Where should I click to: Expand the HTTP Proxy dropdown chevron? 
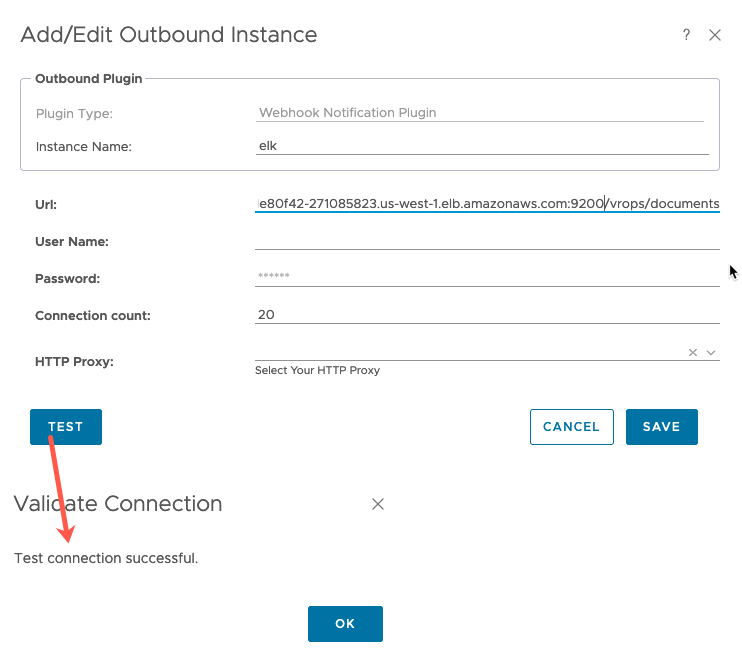coord(711,353)
